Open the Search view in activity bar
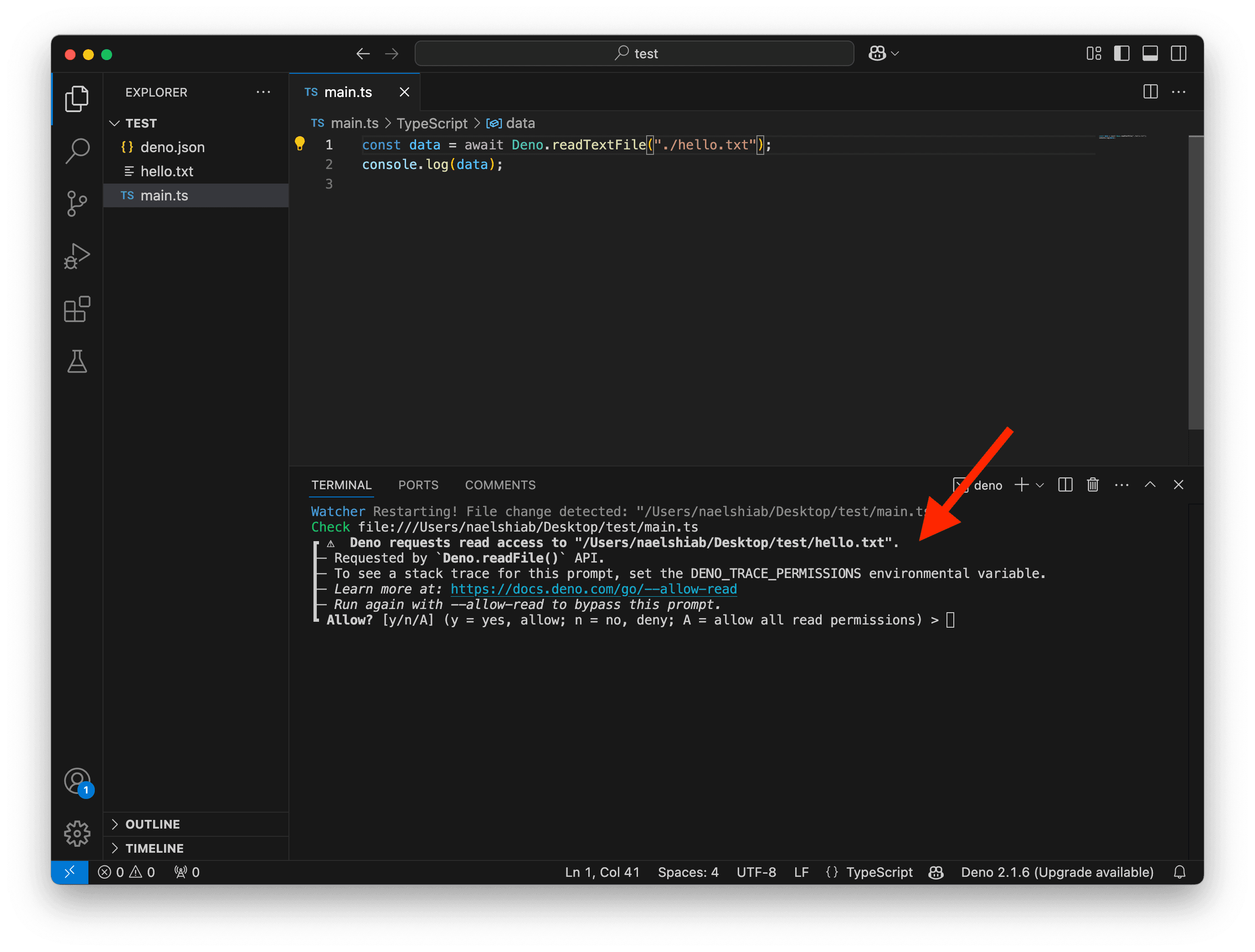1255x952 pixels. 77,151
